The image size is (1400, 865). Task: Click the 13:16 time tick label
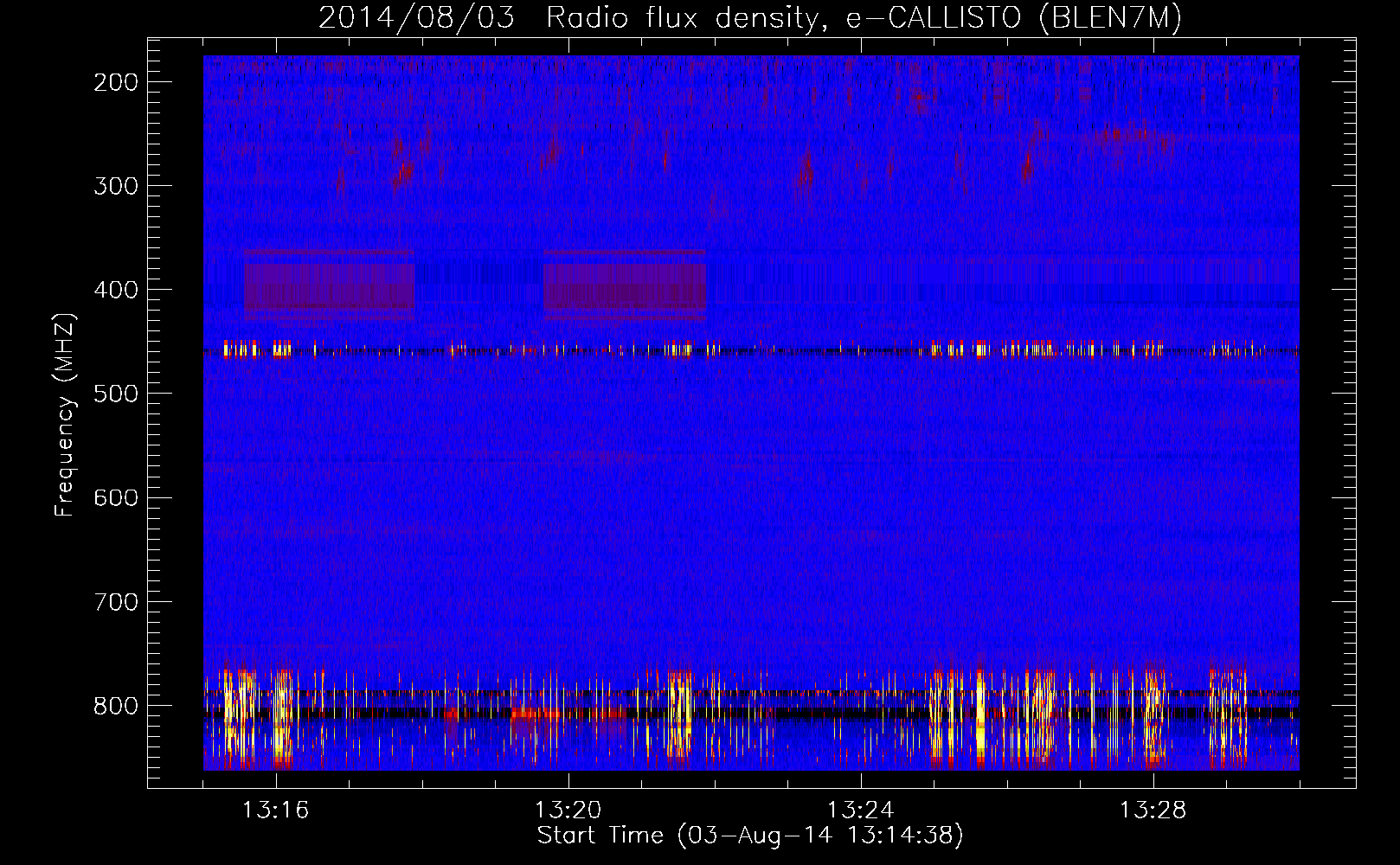click(x=275, y=811)
